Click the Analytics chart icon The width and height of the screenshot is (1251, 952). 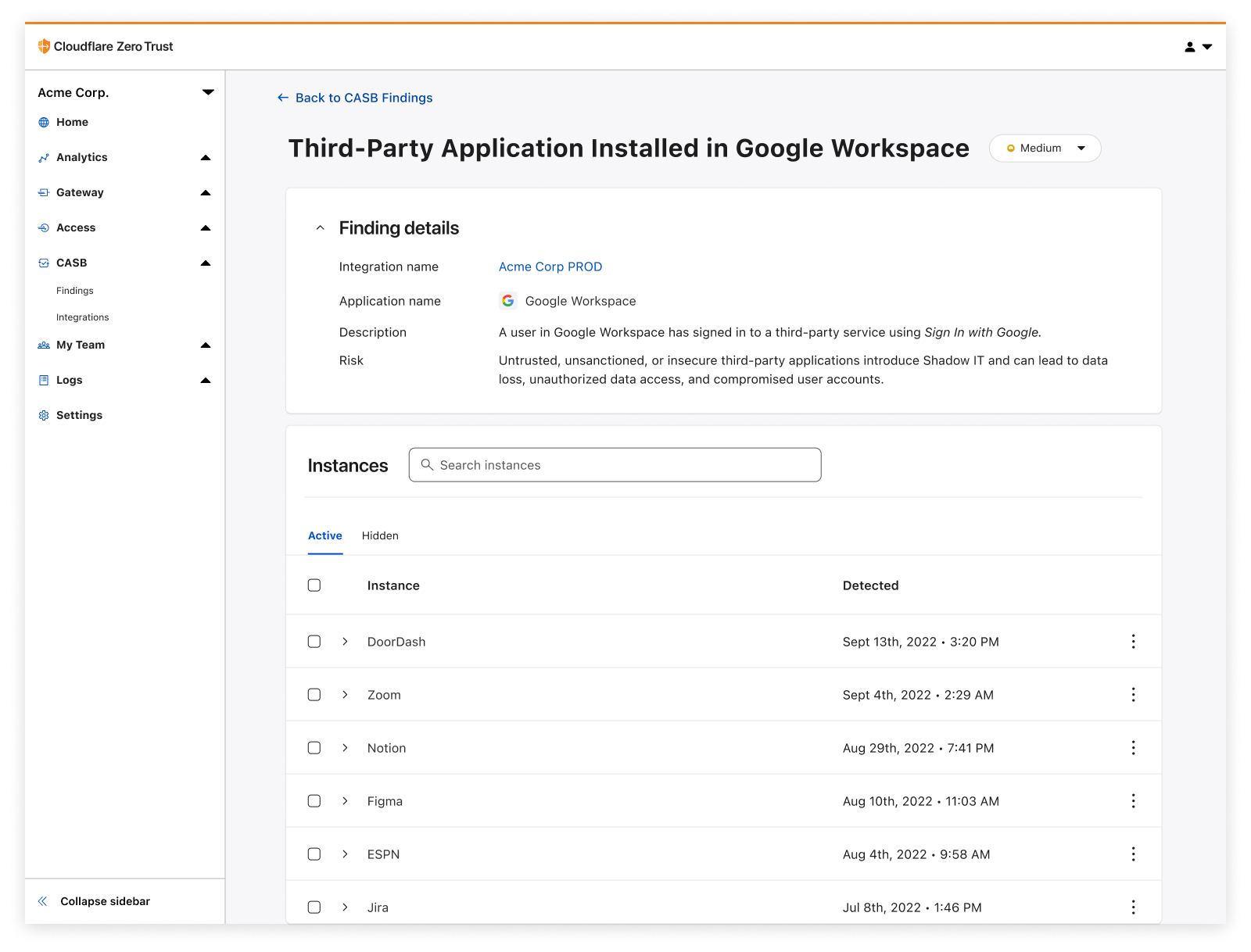[44, 158]
